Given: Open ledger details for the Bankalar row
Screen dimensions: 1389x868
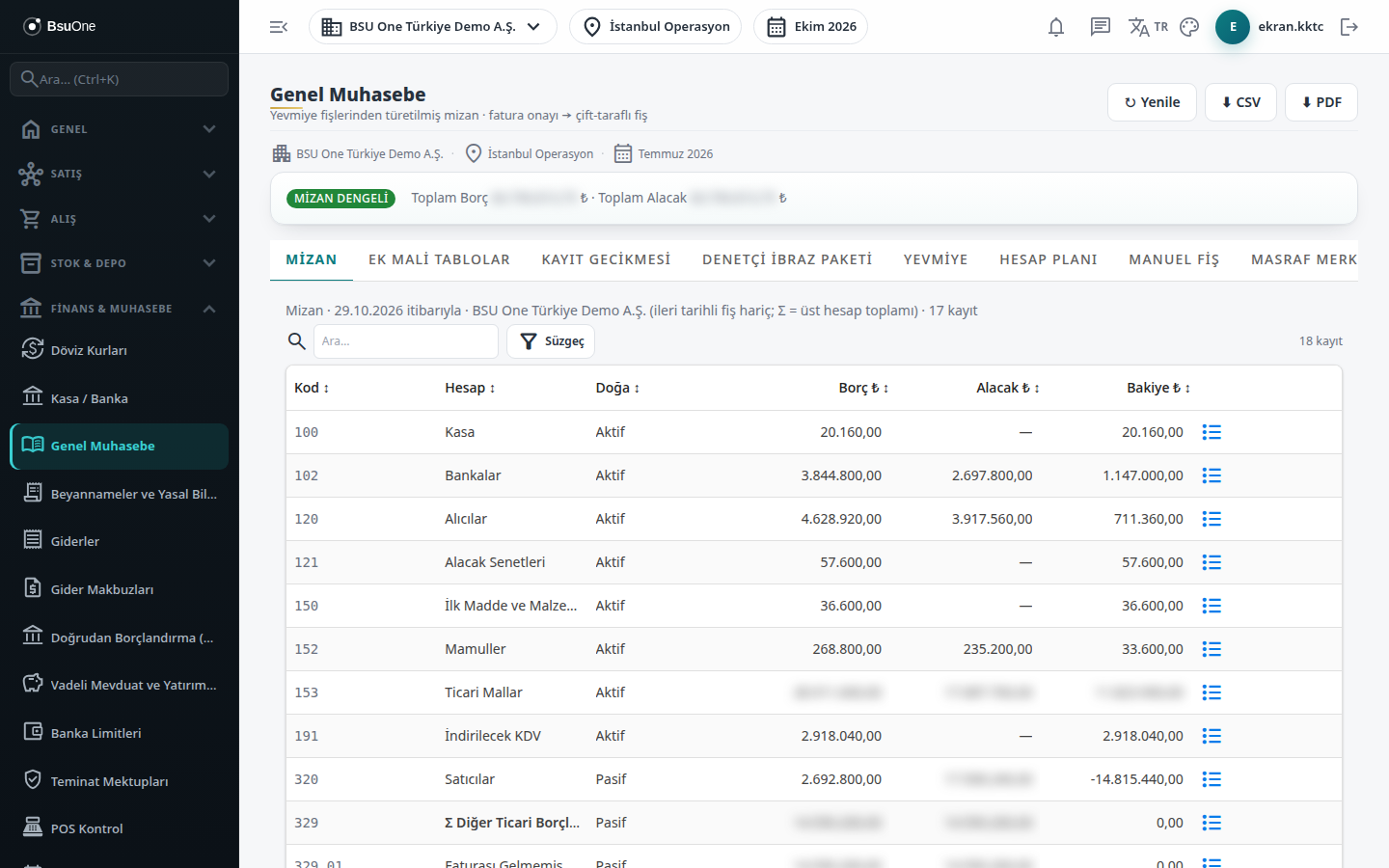Looking at the screenshot, I should coord(1212,475).
